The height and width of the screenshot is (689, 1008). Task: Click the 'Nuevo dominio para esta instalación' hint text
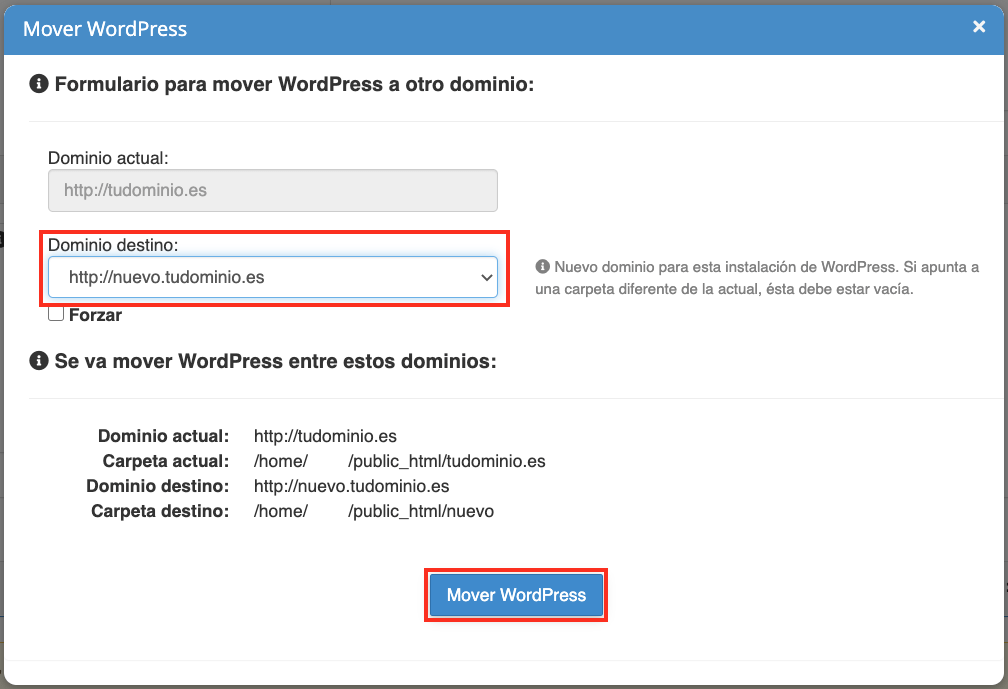click(757, 278)
